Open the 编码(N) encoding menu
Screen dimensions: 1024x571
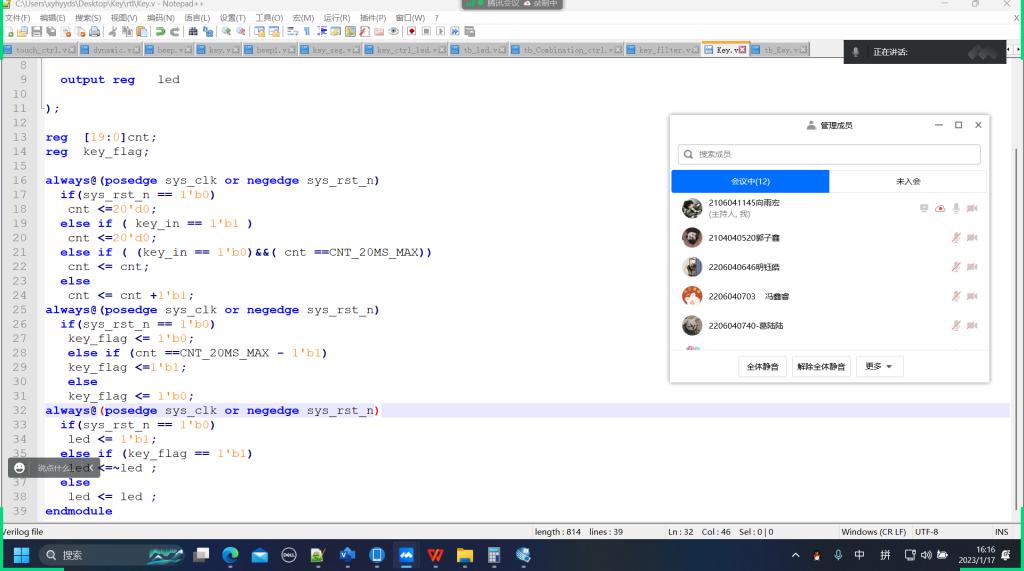click(x=160, y=18)
